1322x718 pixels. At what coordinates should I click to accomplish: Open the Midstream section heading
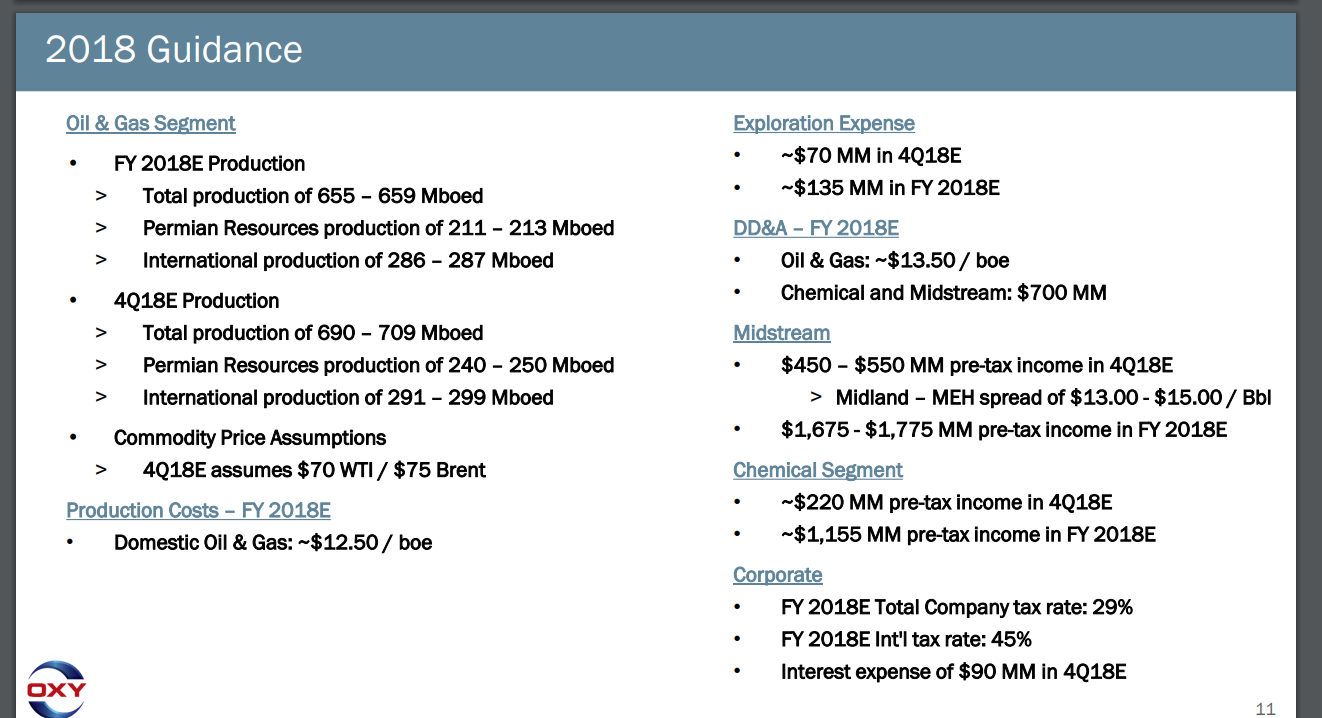click(x=781, y=332)
